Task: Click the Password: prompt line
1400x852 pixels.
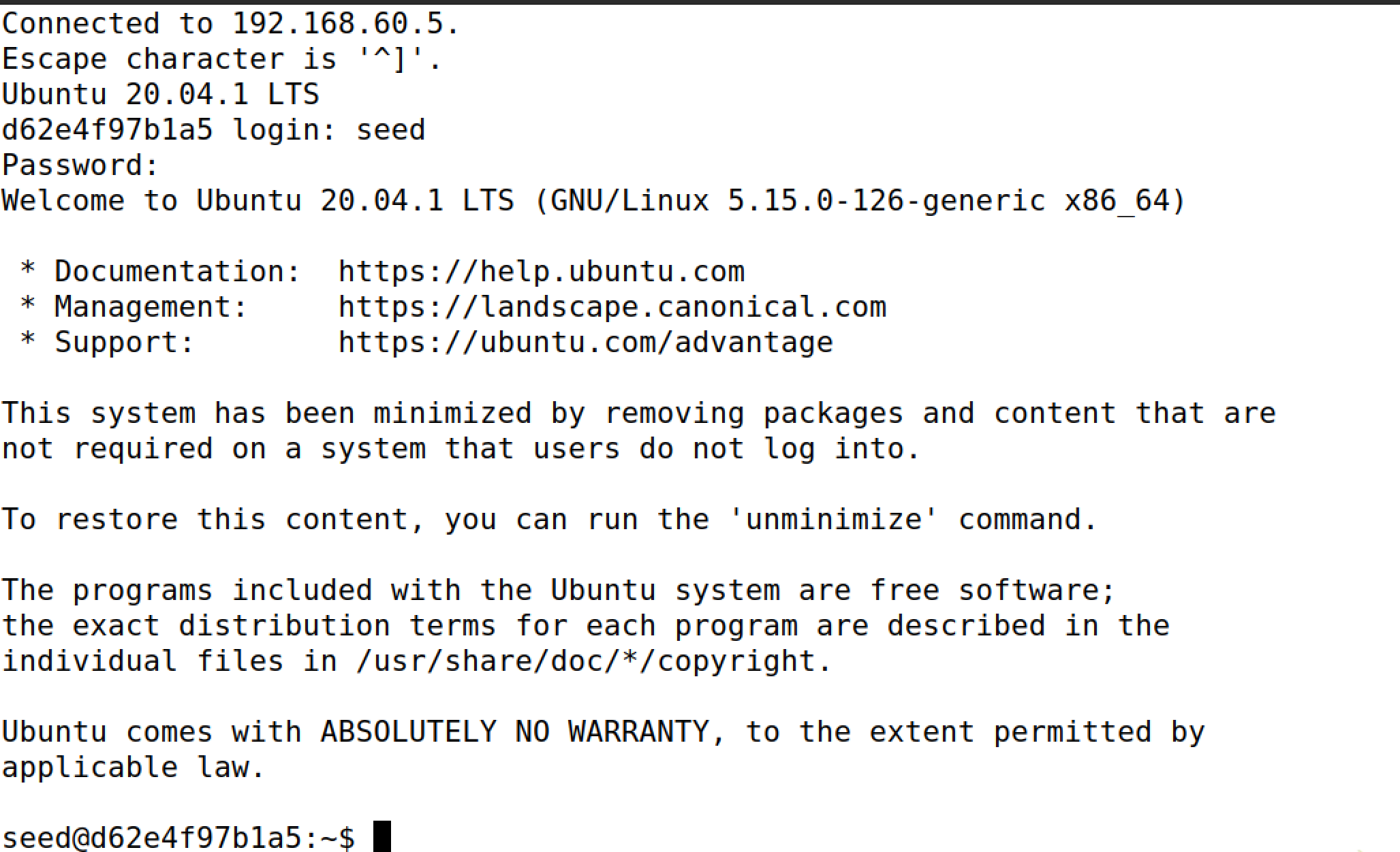Action: (x=80, y=165)
